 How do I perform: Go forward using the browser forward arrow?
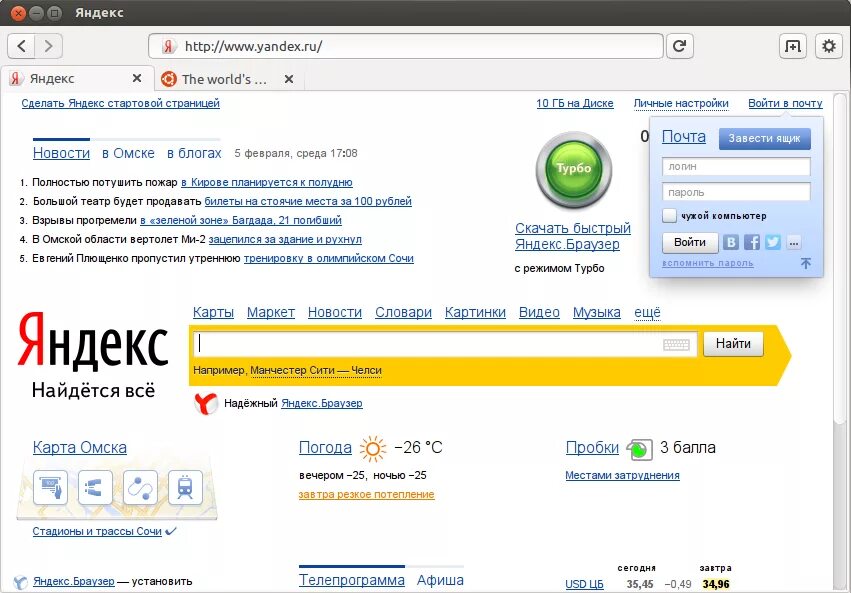click(49, 46)
